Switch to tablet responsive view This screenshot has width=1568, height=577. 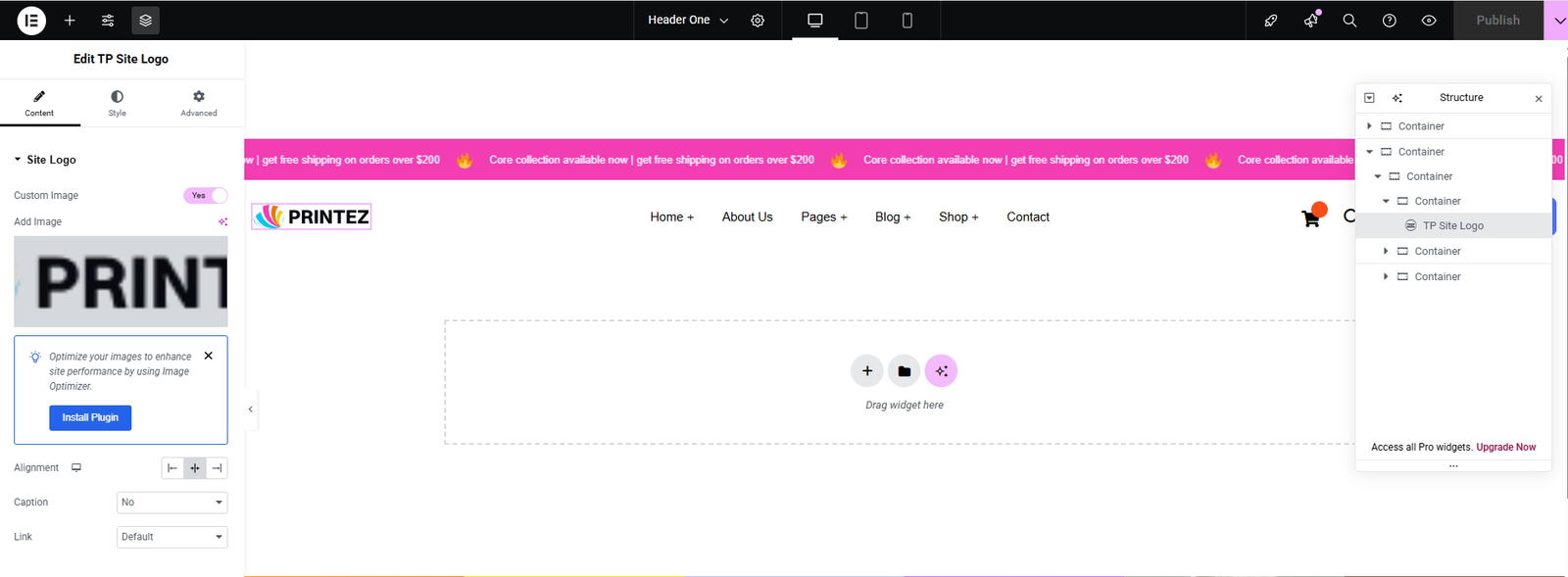tap(860, 21)
